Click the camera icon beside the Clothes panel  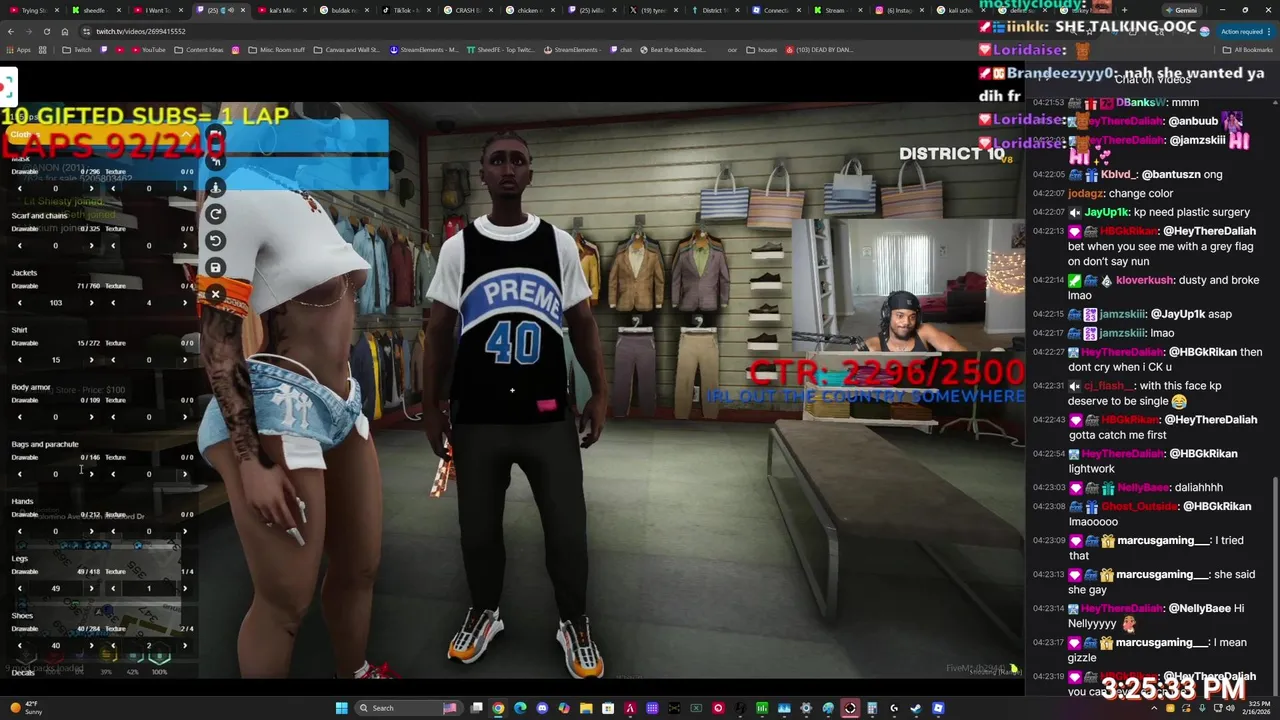(215, 134)
